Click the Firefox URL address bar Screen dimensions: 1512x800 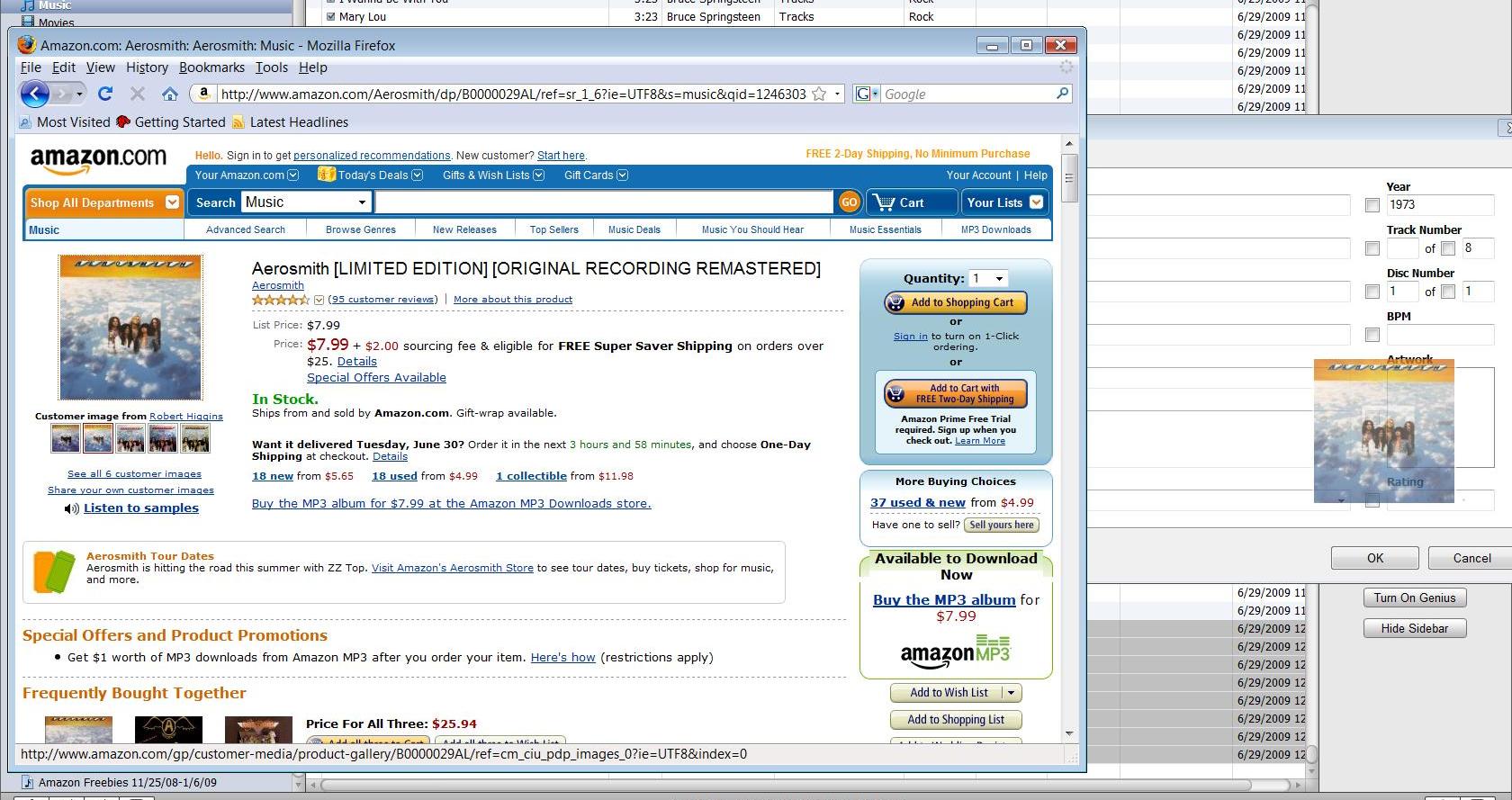pyautogui.click(x=513, y=94)
